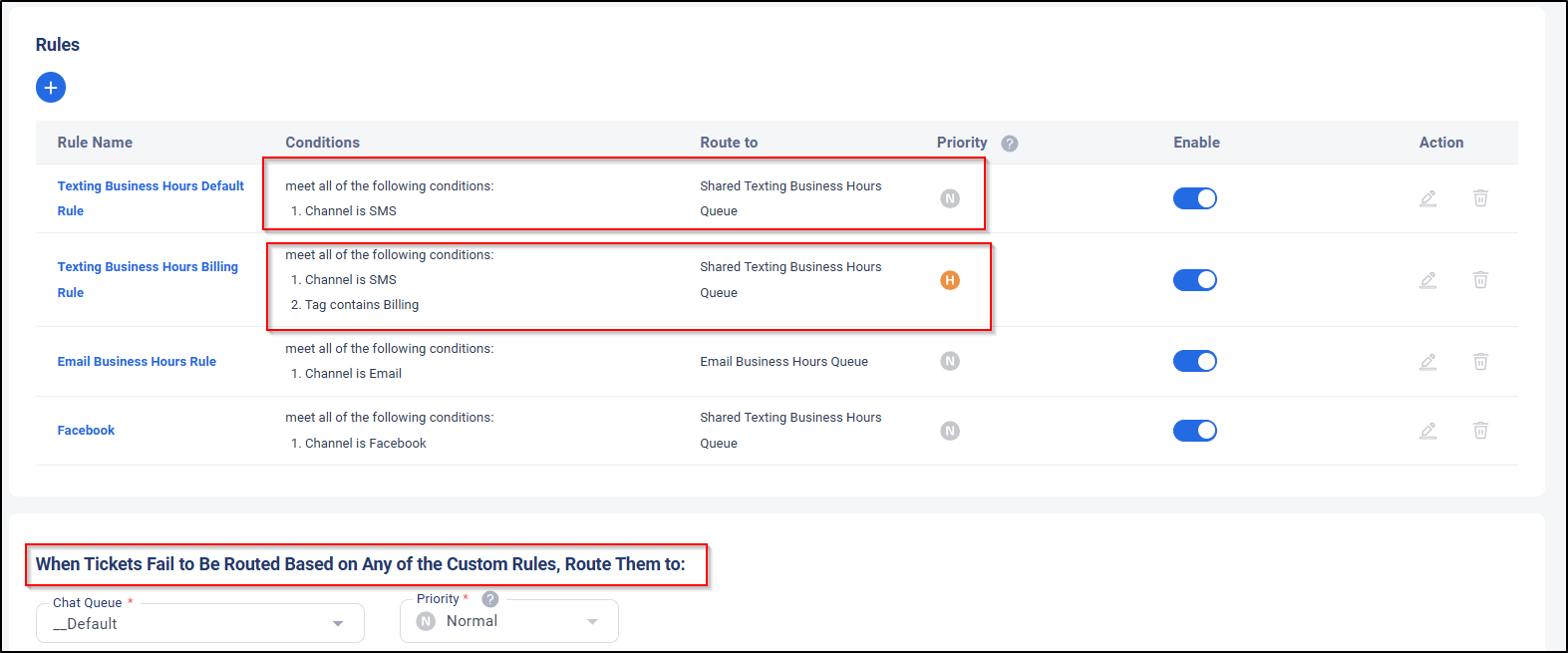Delete the Texting Business Hours Default Rule
This screenshot has height=653, width=1568.
tap(1480, 198)
